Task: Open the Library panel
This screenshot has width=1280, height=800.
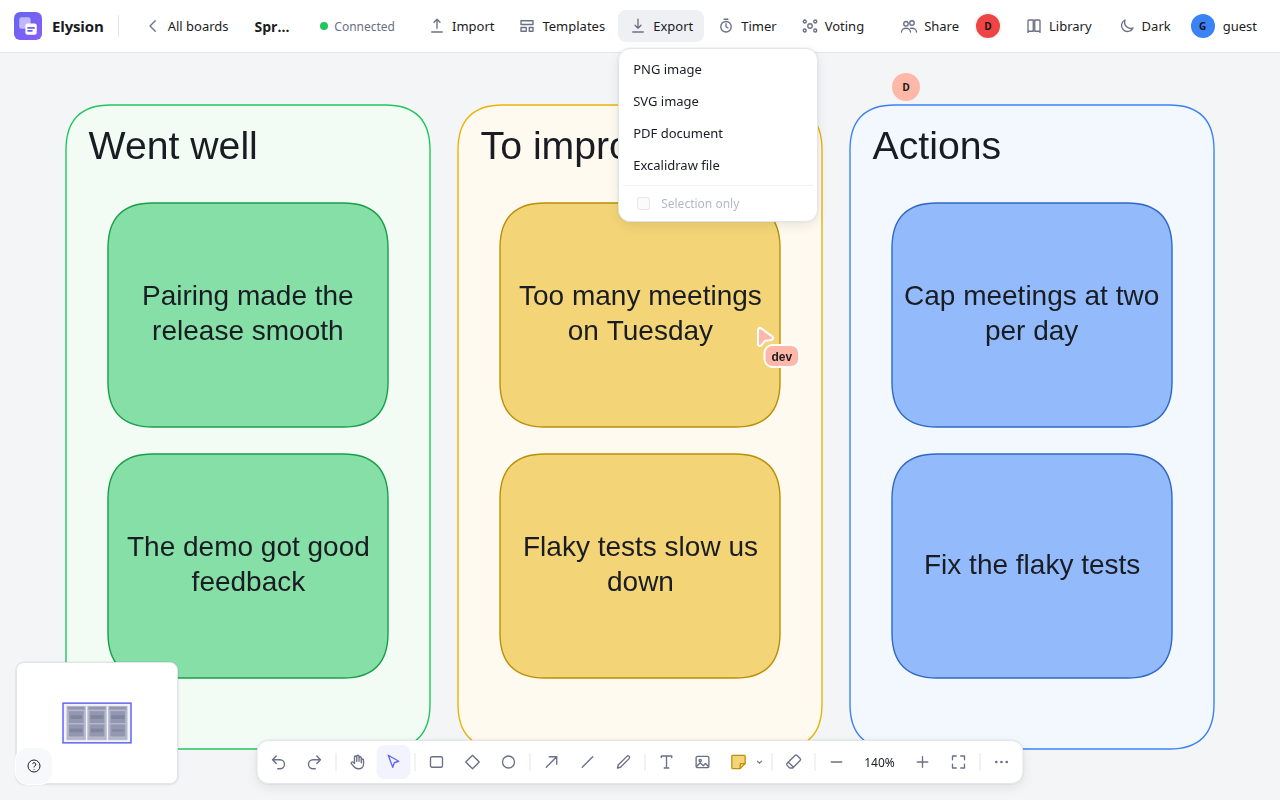Action: pos(1059,26)
